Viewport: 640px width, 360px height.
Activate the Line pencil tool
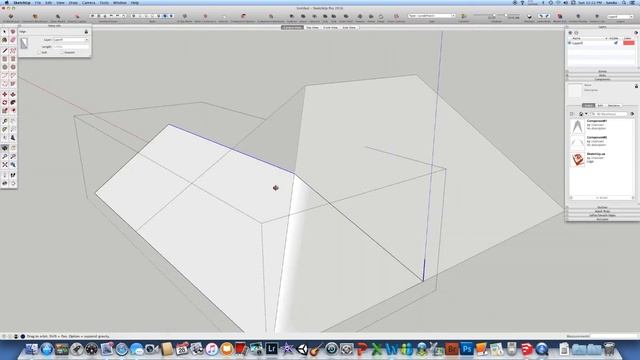click(4, 51)
